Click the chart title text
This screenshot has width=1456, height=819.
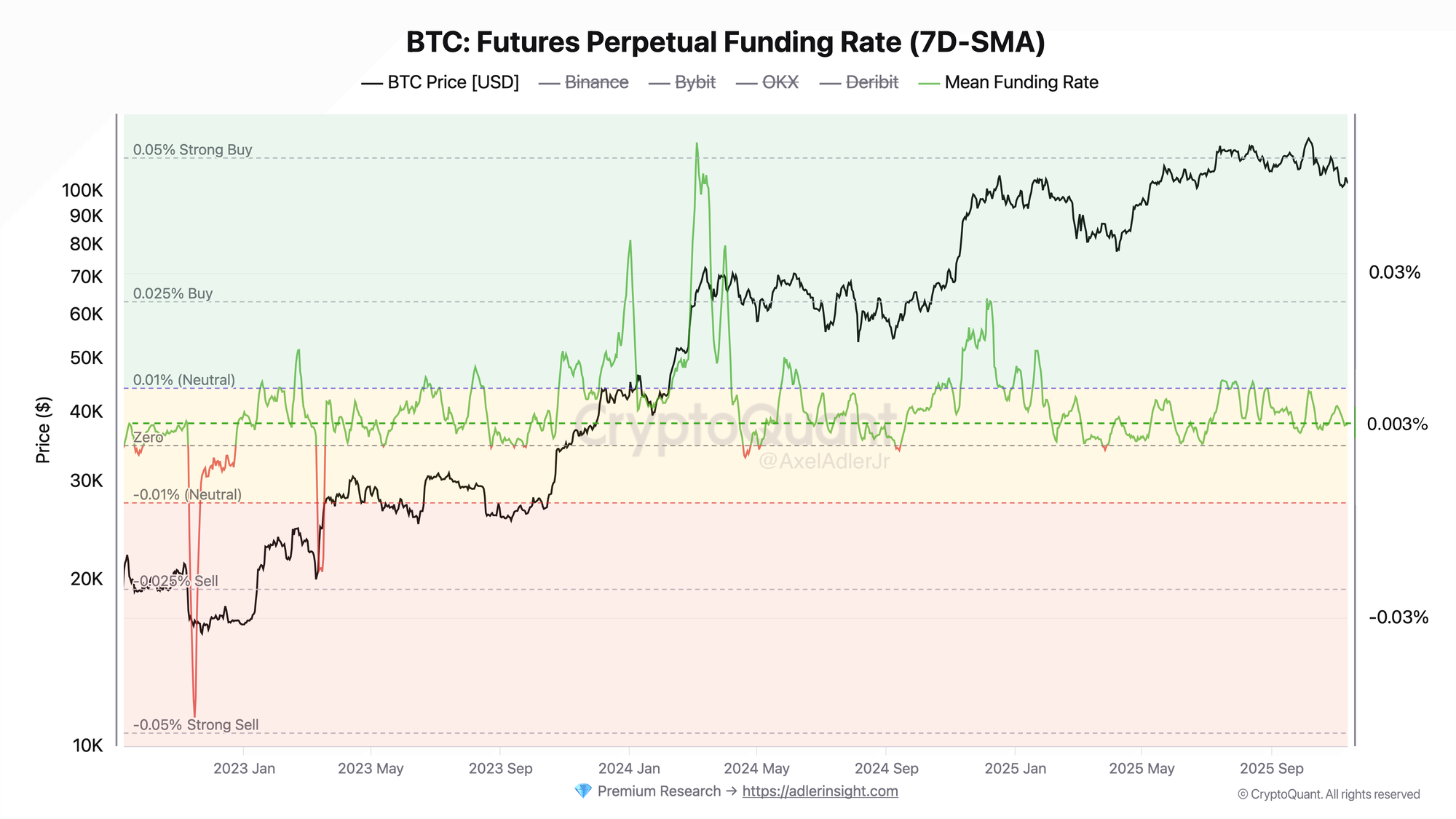click(725, 42)
